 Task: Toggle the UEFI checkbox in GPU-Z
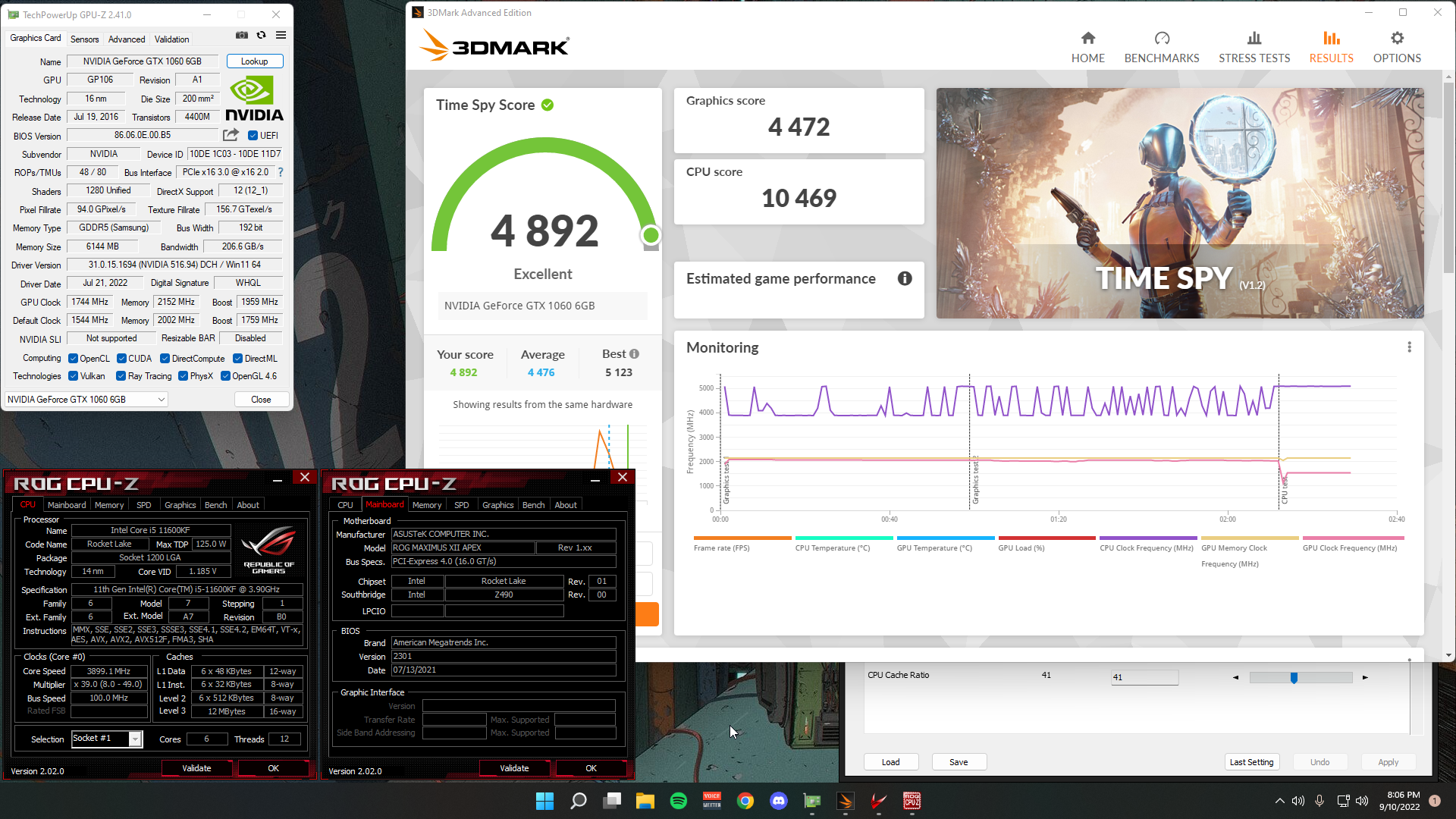pyautogui.click(x=253, y=136)
